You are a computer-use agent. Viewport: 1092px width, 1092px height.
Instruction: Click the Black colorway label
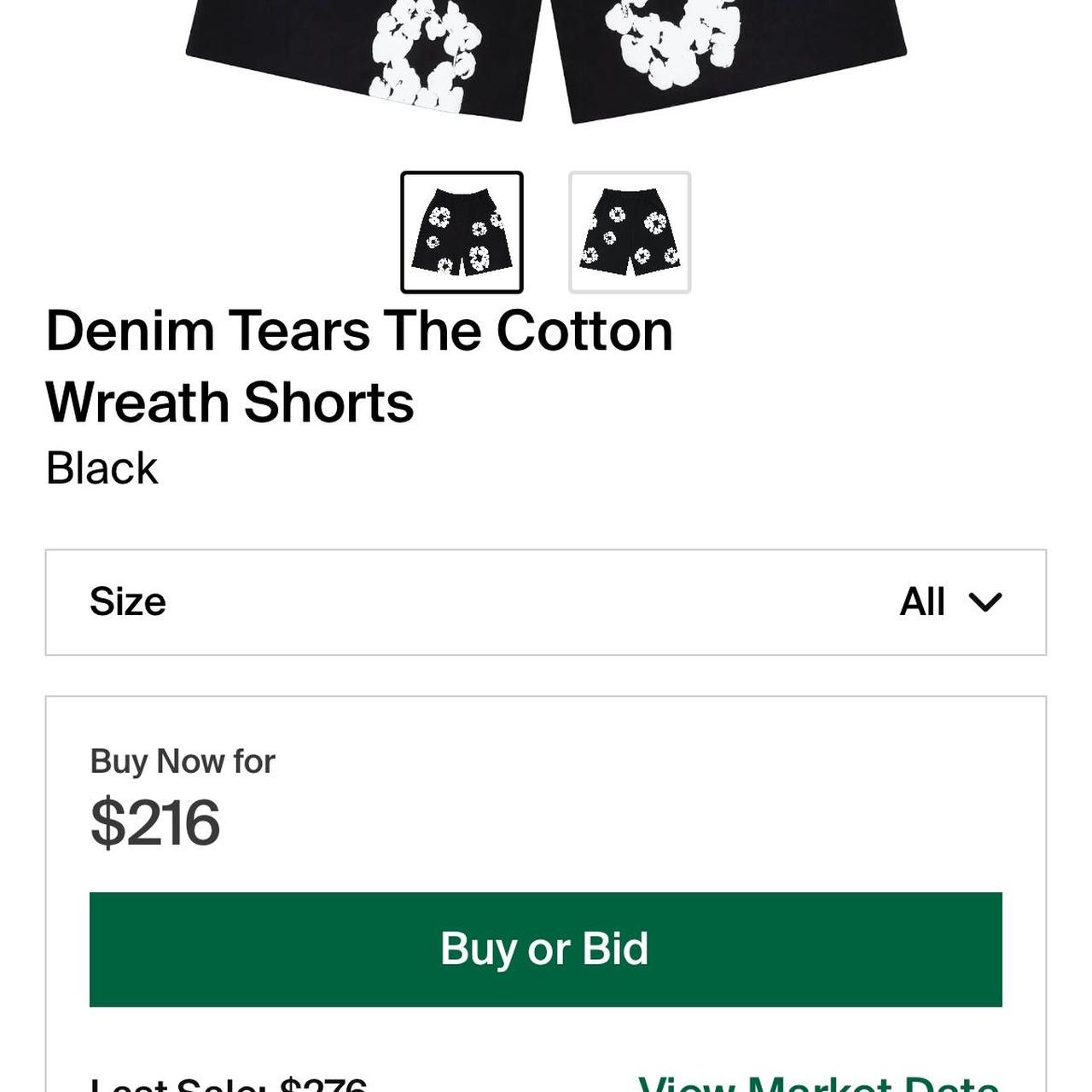pyautogui.click(x=103, y=467)
